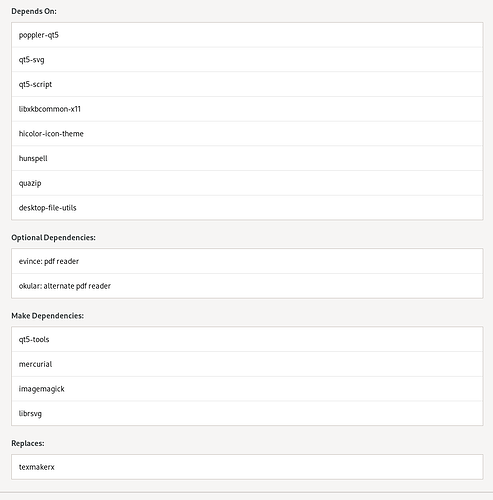
Task: Click the qt5-script list item
Action: click(x=247, y=84)
